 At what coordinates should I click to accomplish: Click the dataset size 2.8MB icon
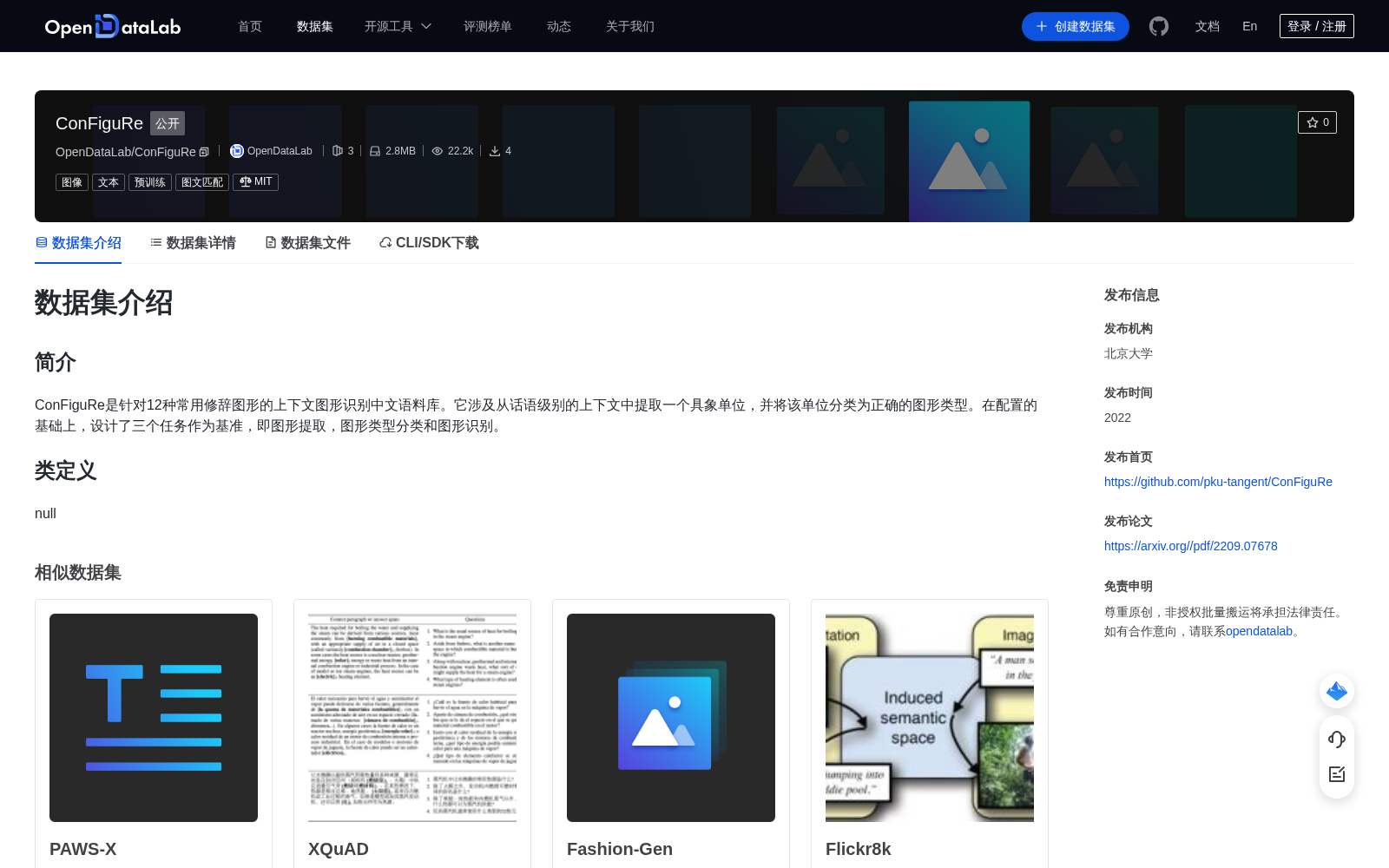tap(375, 151)
